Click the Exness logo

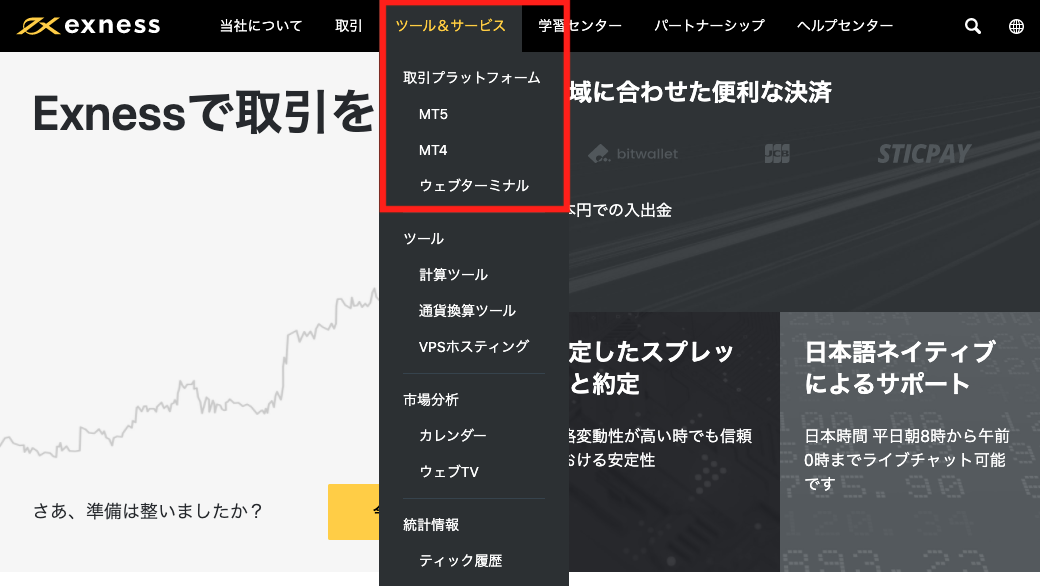pyautogui.click(x=89, y=26)
